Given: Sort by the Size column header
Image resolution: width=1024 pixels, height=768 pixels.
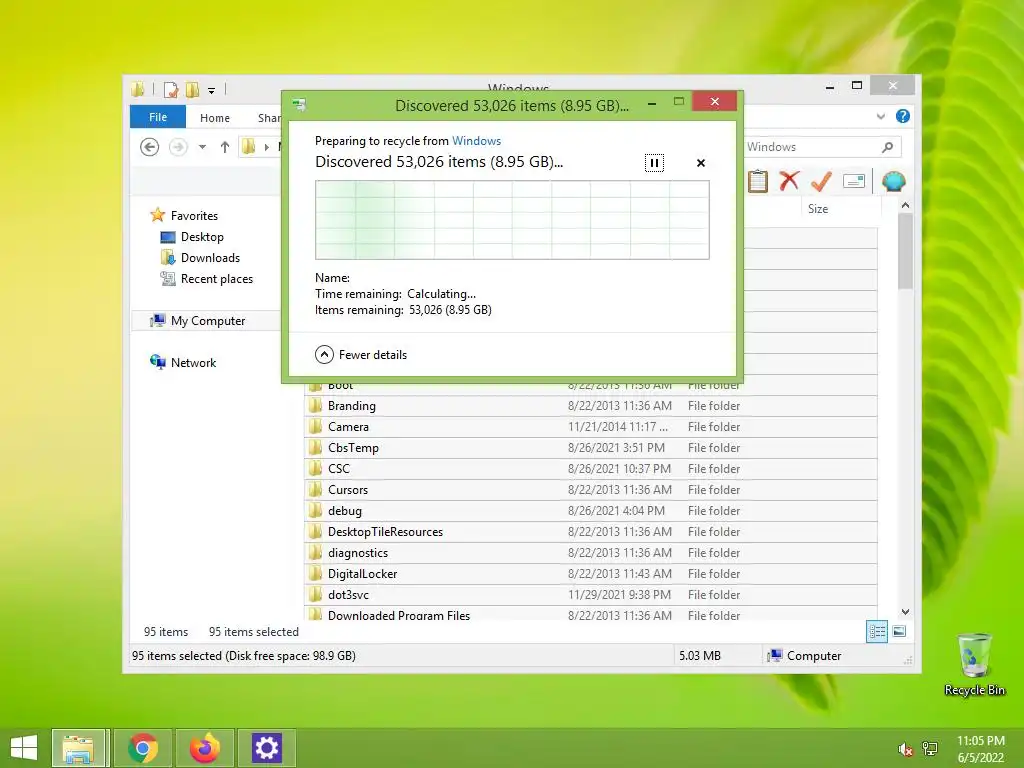Looking at the screenshot, I should pos(840,209).
